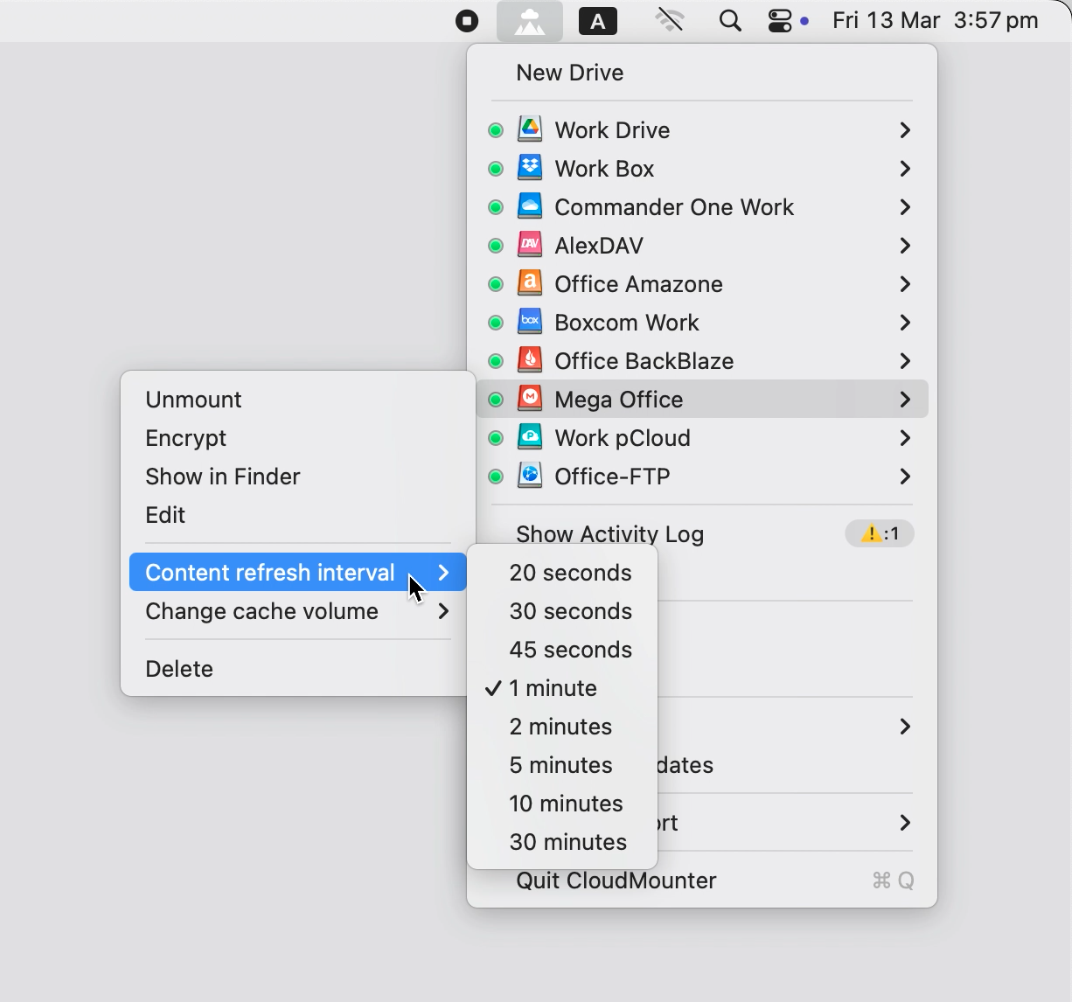Choose Unmount from Mega Office submenu
Image resolution: width=1072 pixels, height=1002 pixels.
click(x=298, y=400)
